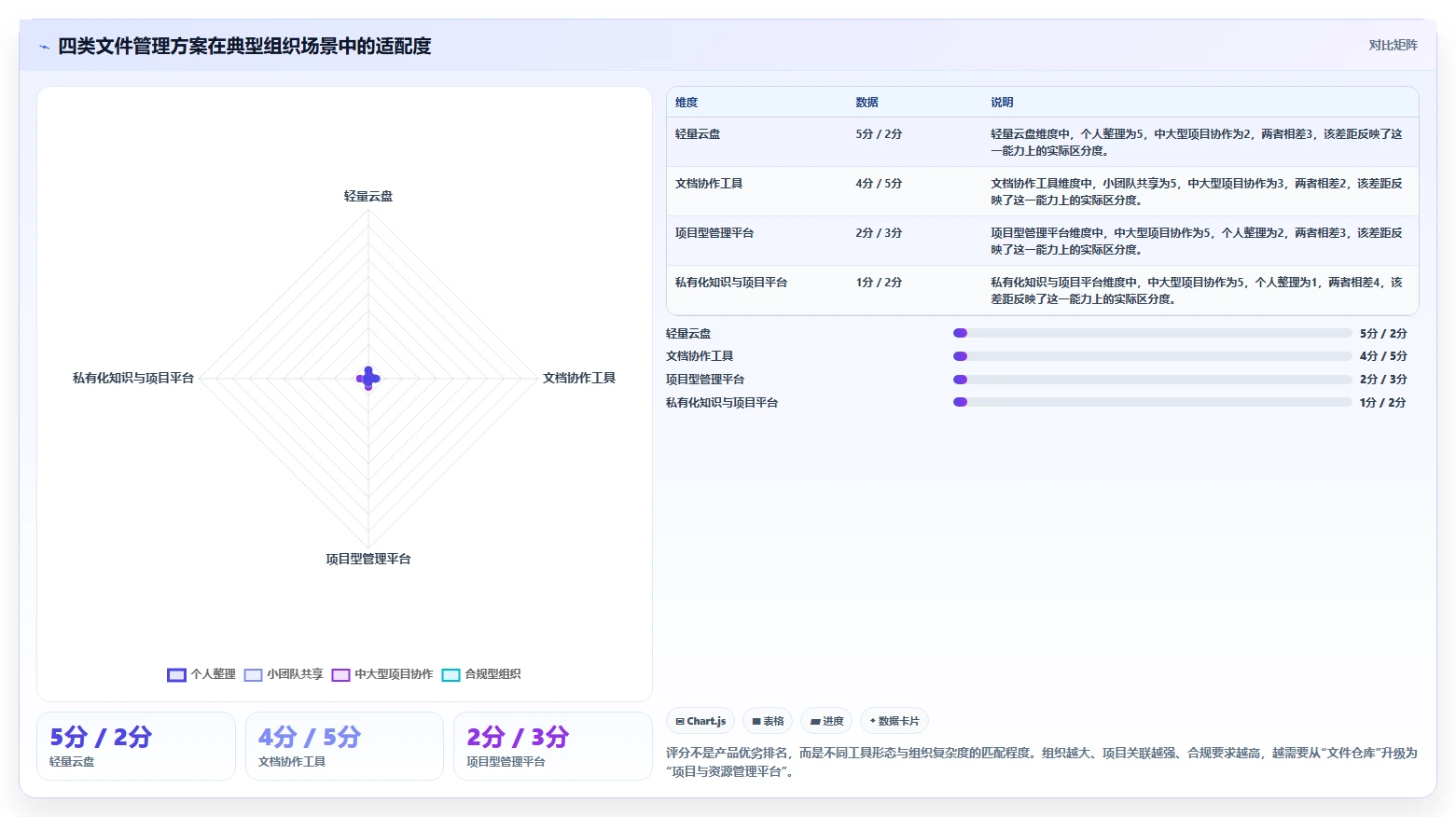
Task: Click the 1分 / 2分 value in the table
Action: click(x=879, y=283)
